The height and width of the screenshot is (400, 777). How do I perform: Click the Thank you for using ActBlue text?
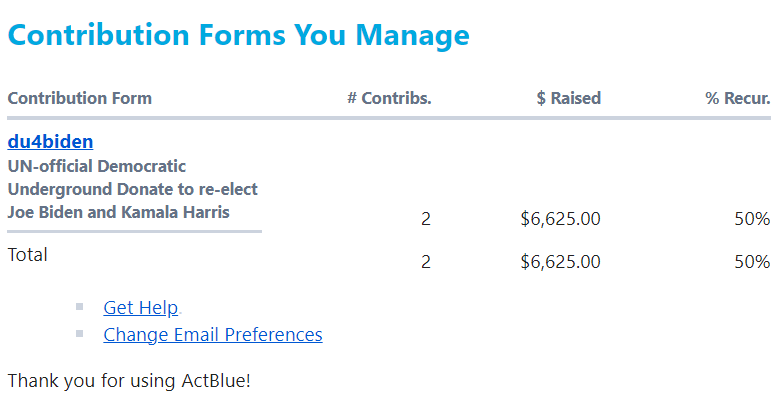point(129,381)
